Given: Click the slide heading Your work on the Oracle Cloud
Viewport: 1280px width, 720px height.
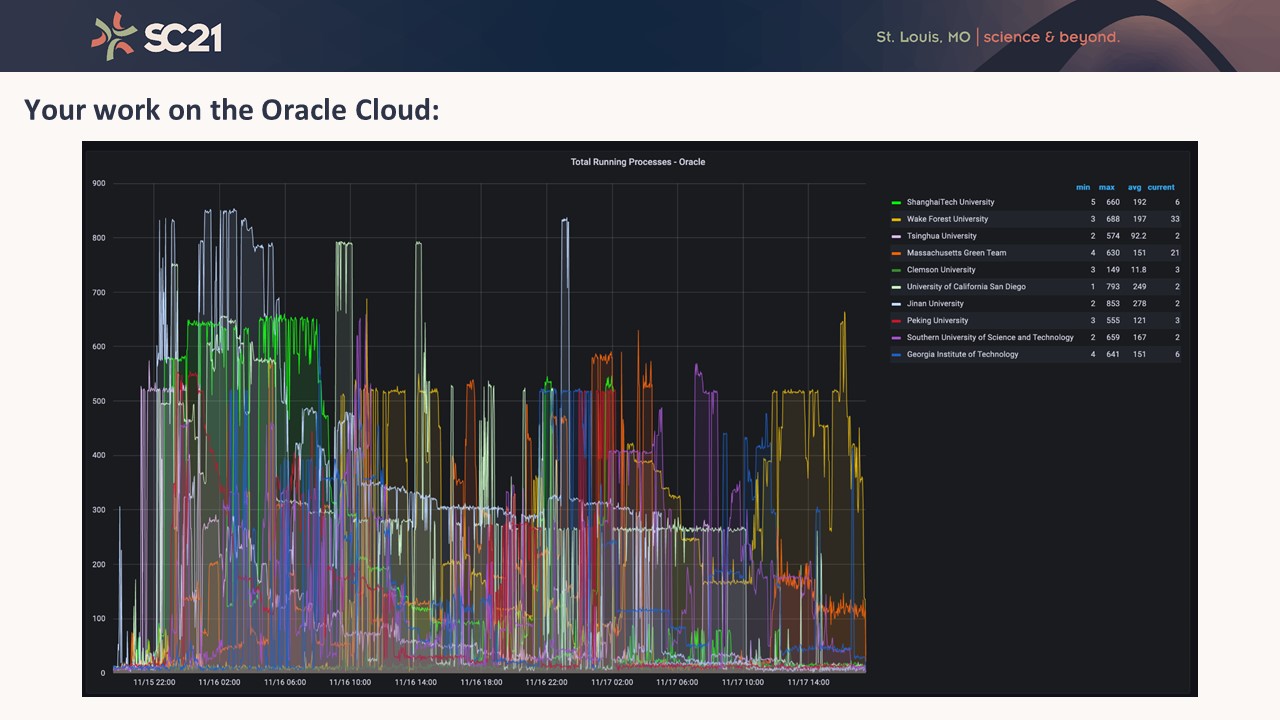Looking at the screenshot, I should (232, 110).
